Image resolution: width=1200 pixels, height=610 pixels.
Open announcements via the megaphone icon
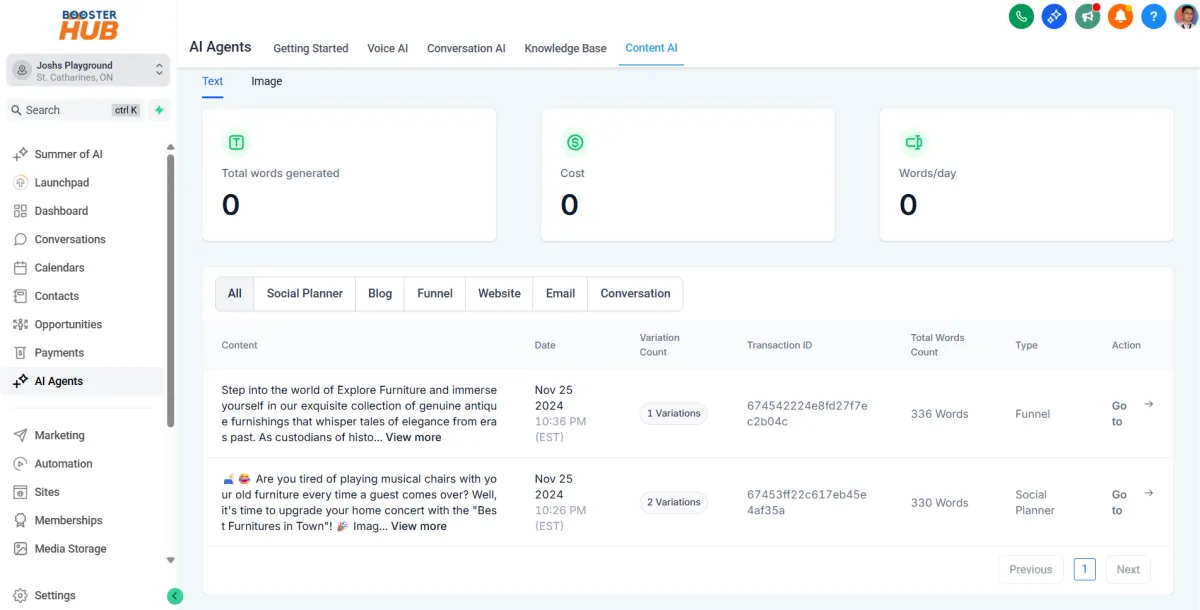[x=1087, y=16]
